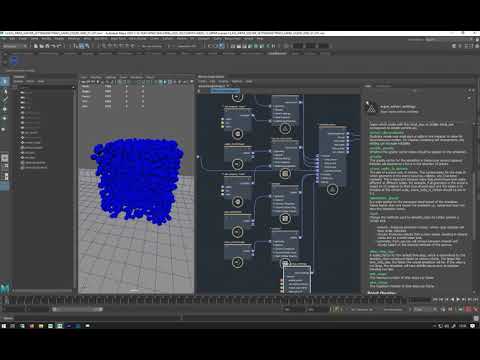Click the New Scene icon on status line

point(36,46)
